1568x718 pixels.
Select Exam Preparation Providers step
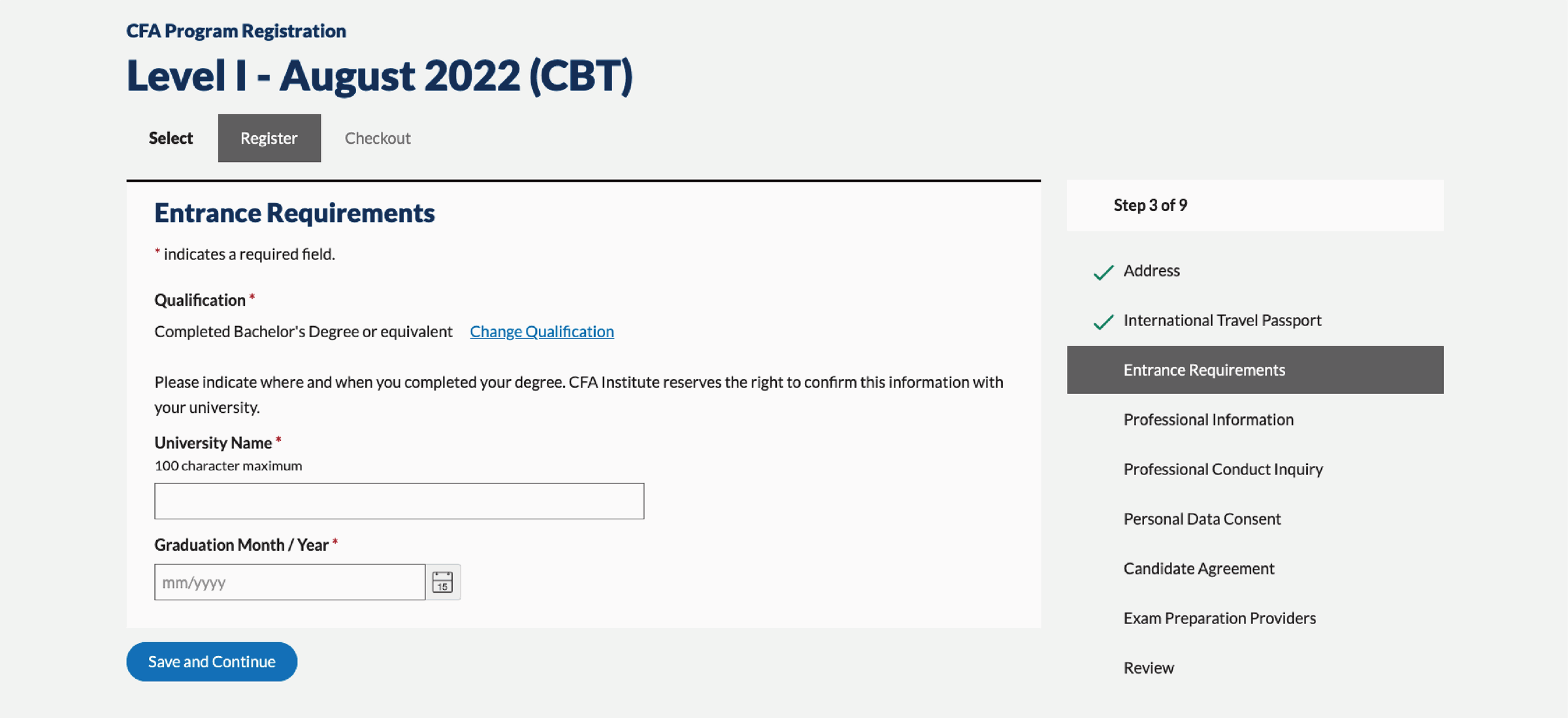(x=1219, y=618)
